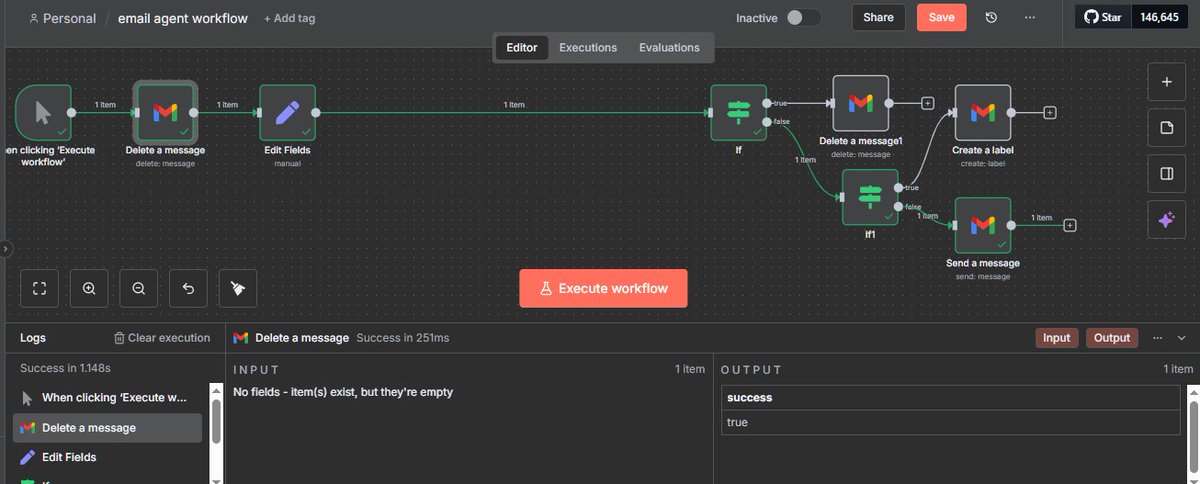Click Execute workflow button
Screen dimensions: 1200x484
click(603, 288)
